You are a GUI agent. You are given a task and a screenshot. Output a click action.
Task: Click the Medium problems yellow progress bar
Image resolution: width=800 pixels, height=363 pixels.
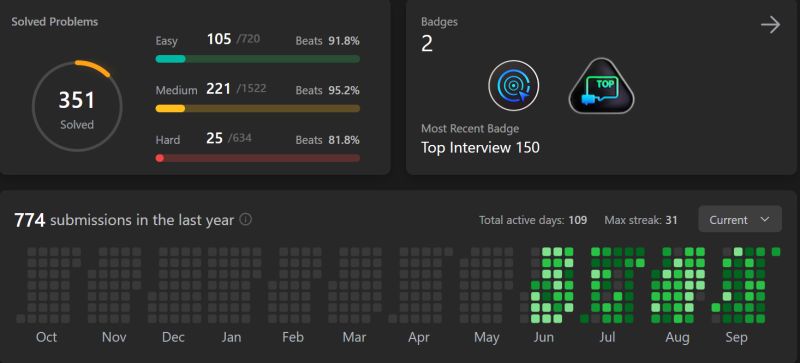pos(258,108)
